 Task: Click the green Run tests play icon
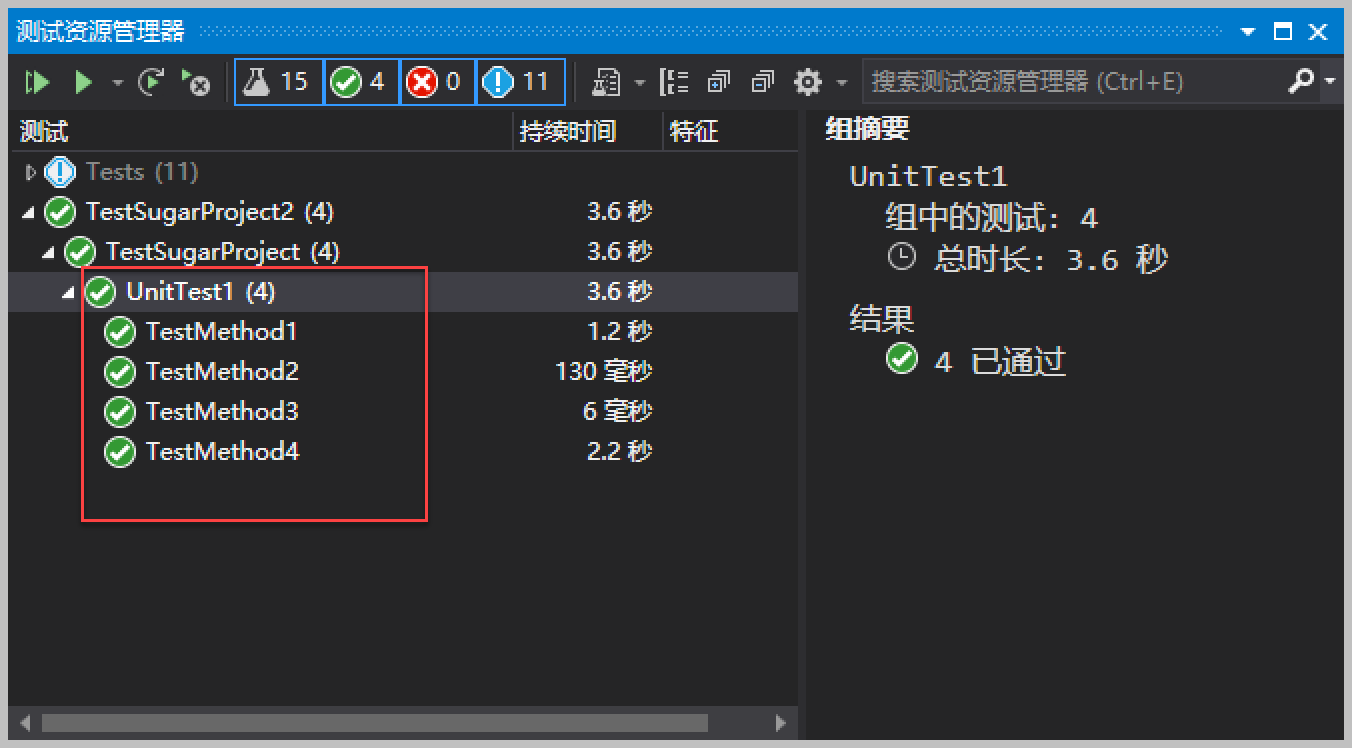tap(84, 82)
